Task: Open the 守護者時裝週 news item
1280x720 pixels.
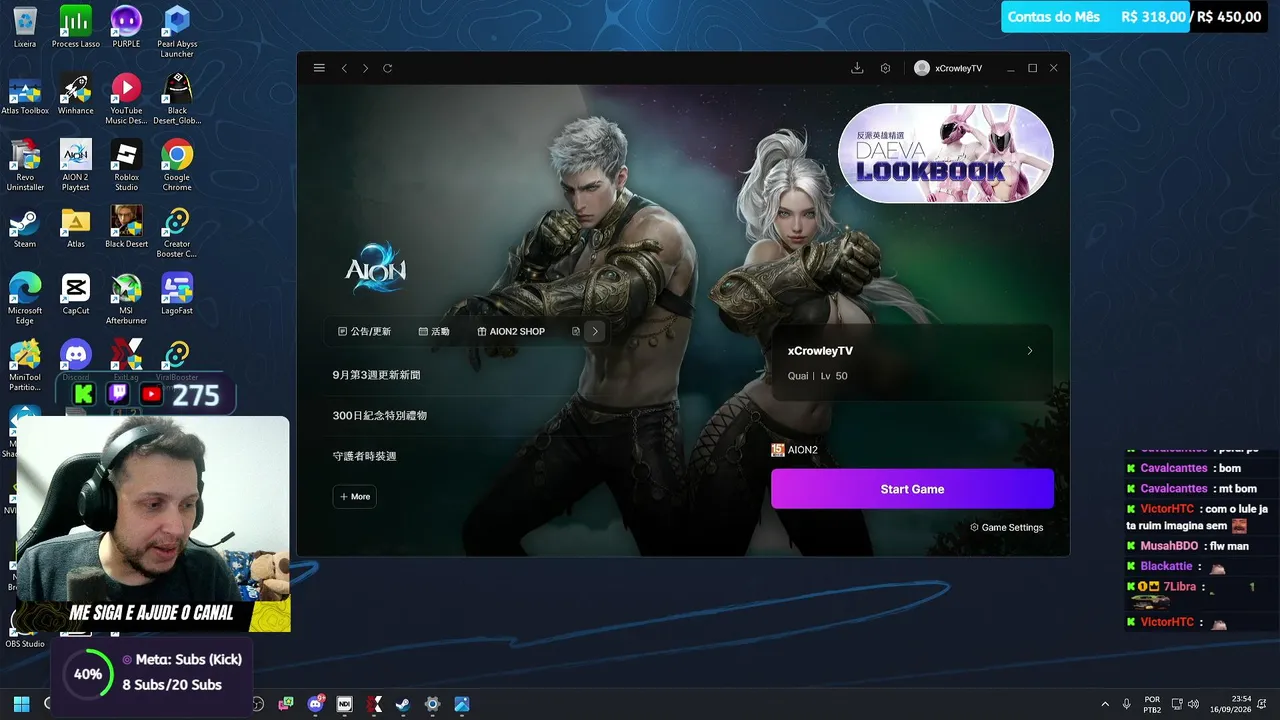Action: (x=364, y=456)
